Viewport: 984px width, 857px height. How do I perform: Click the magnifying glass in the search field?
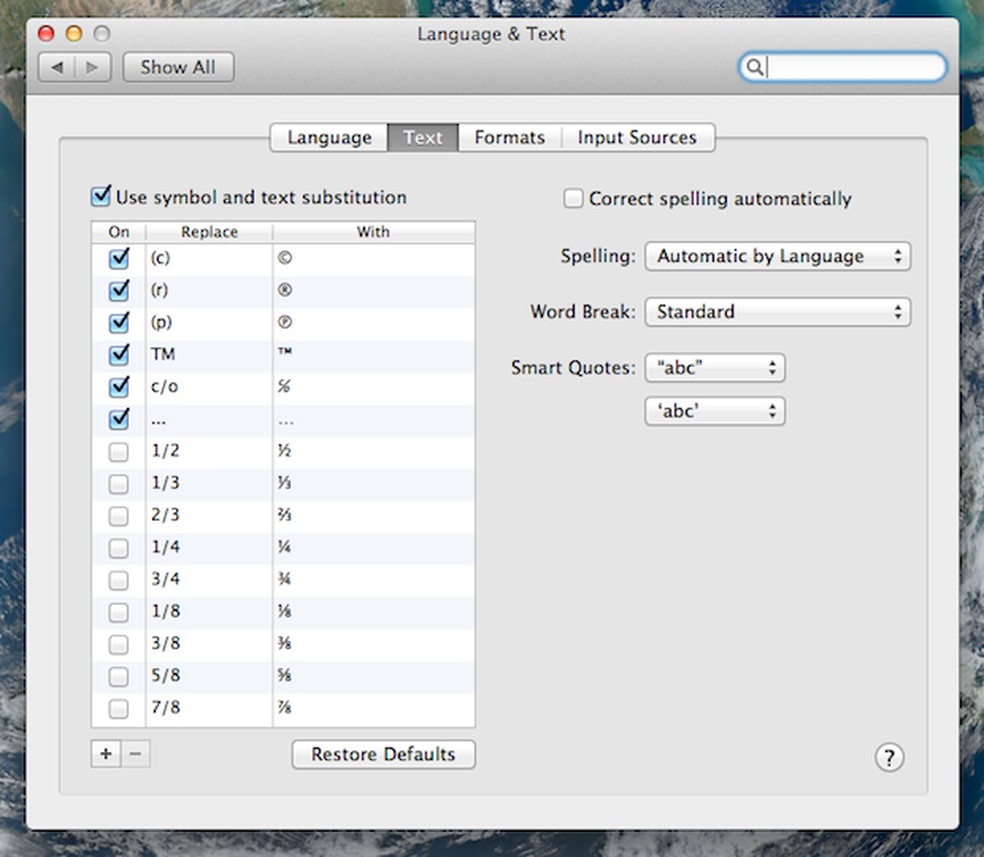click(x=754, y=67)
